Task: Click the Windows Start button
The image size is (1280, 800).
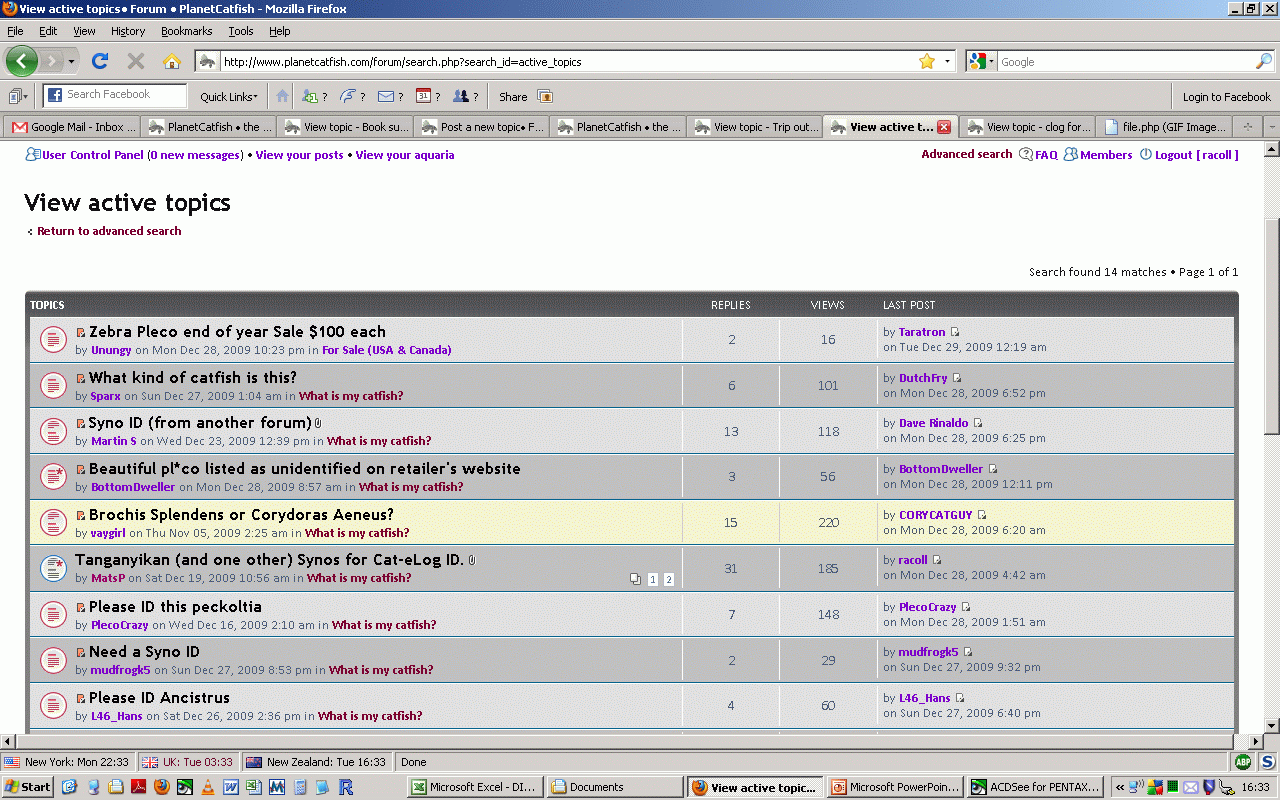Action: click(28, 787)
